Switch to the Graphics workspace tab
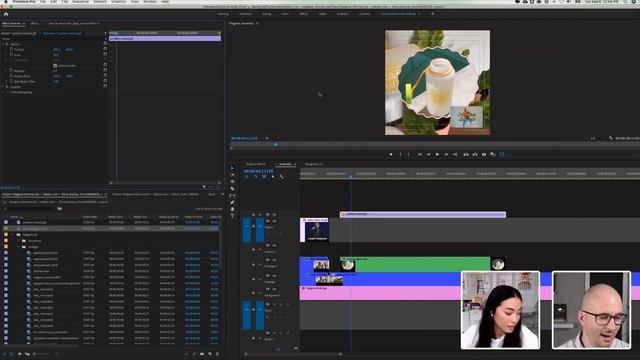640x360 pixels. (343, 14)
